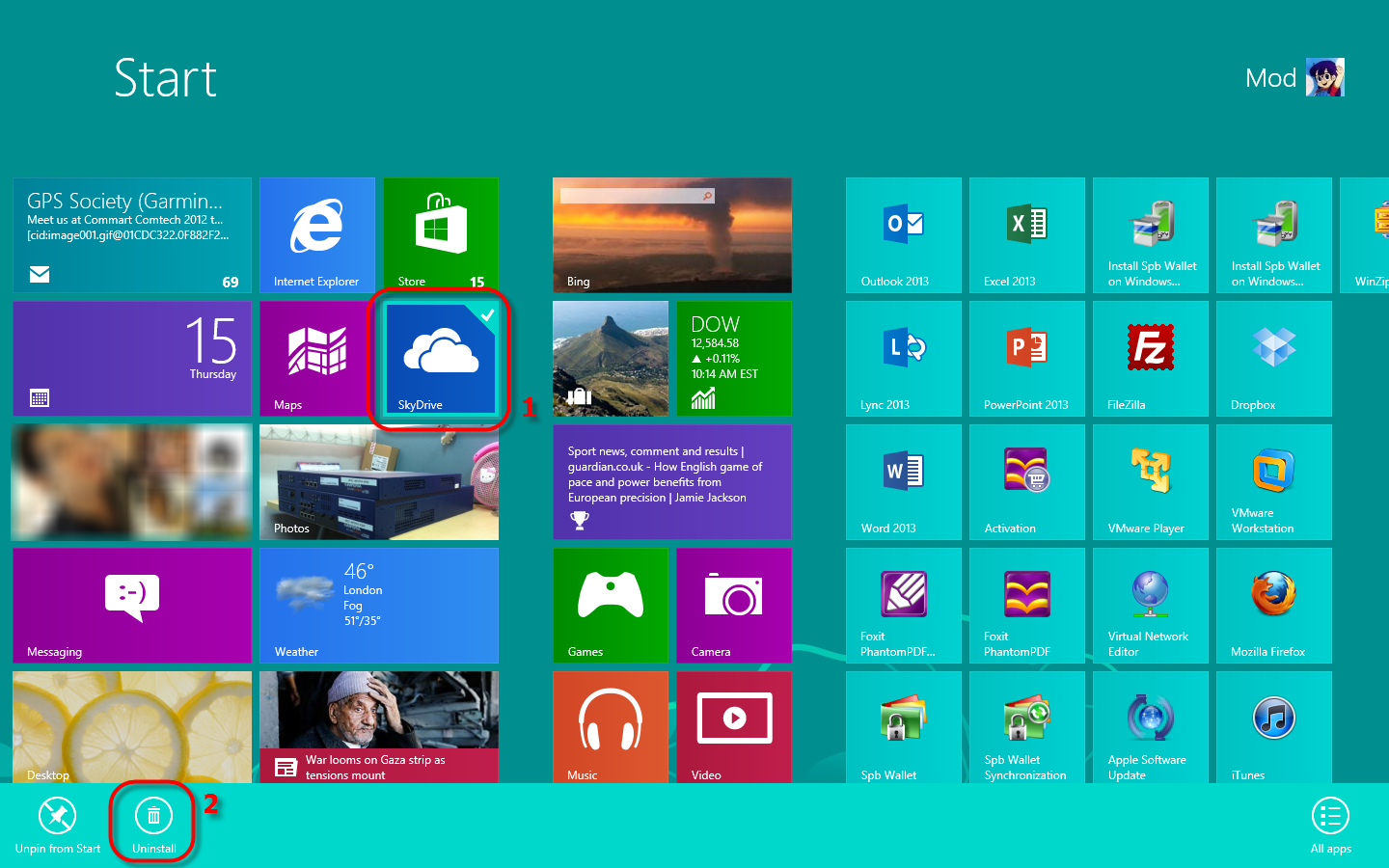Launch Outlook 2013
The height and width of the screenshot is (868, 1389).
click(x=904, y=235)
